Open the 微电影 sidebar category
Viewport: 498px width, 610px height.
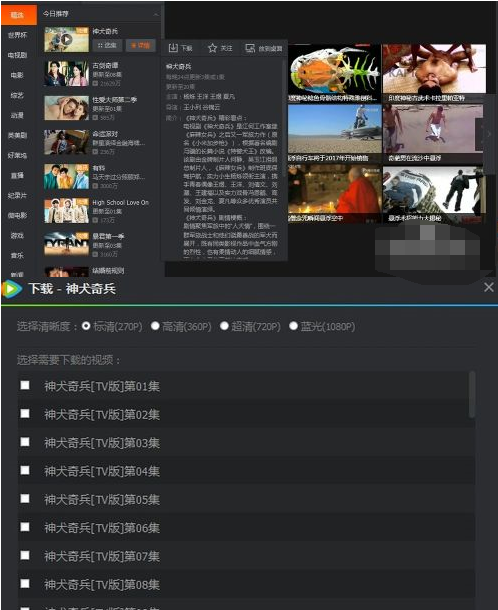pyautogui.click(x=18, y=215)
